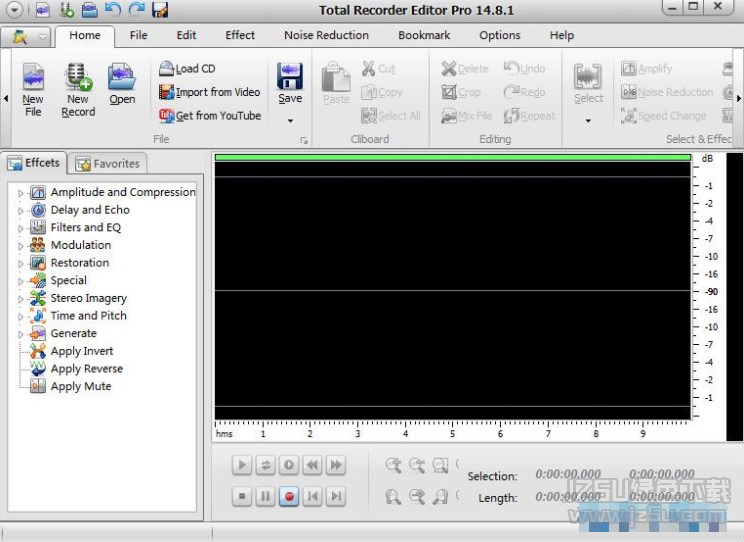
Task: Click the zoom in magnifier icon
Action: click(x=393, y=465)
